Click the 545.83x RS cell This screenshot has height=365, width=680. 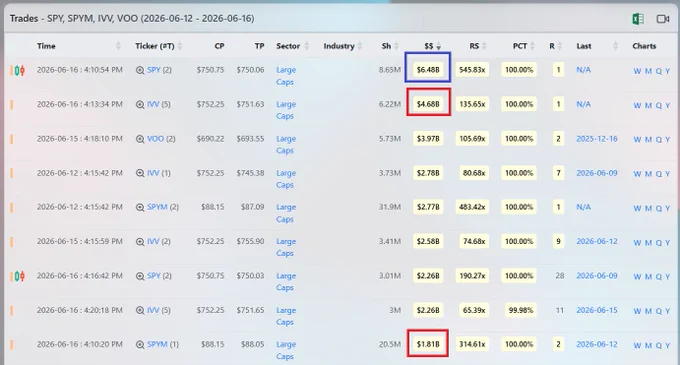pyautogui.click(x=472, y=70)
